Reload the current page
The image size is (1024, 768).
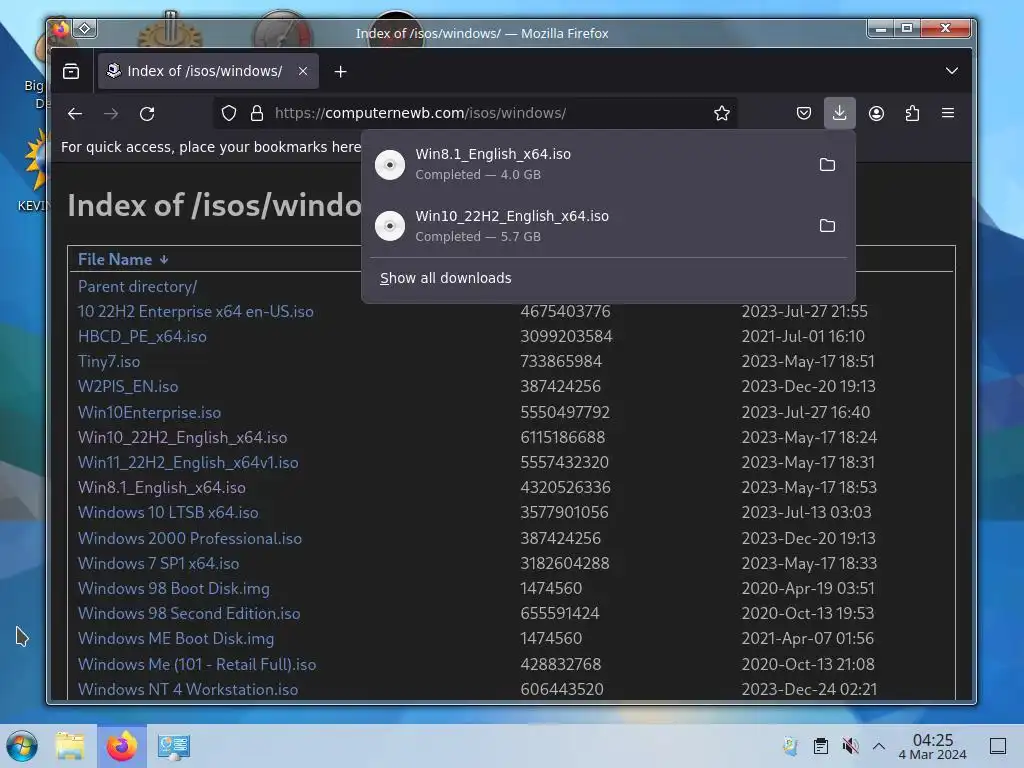pos(147,113)
